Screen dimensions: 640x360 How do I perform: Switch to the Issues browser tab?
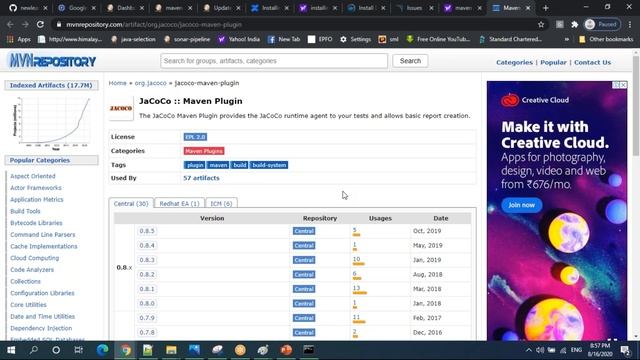pos(415,8)
